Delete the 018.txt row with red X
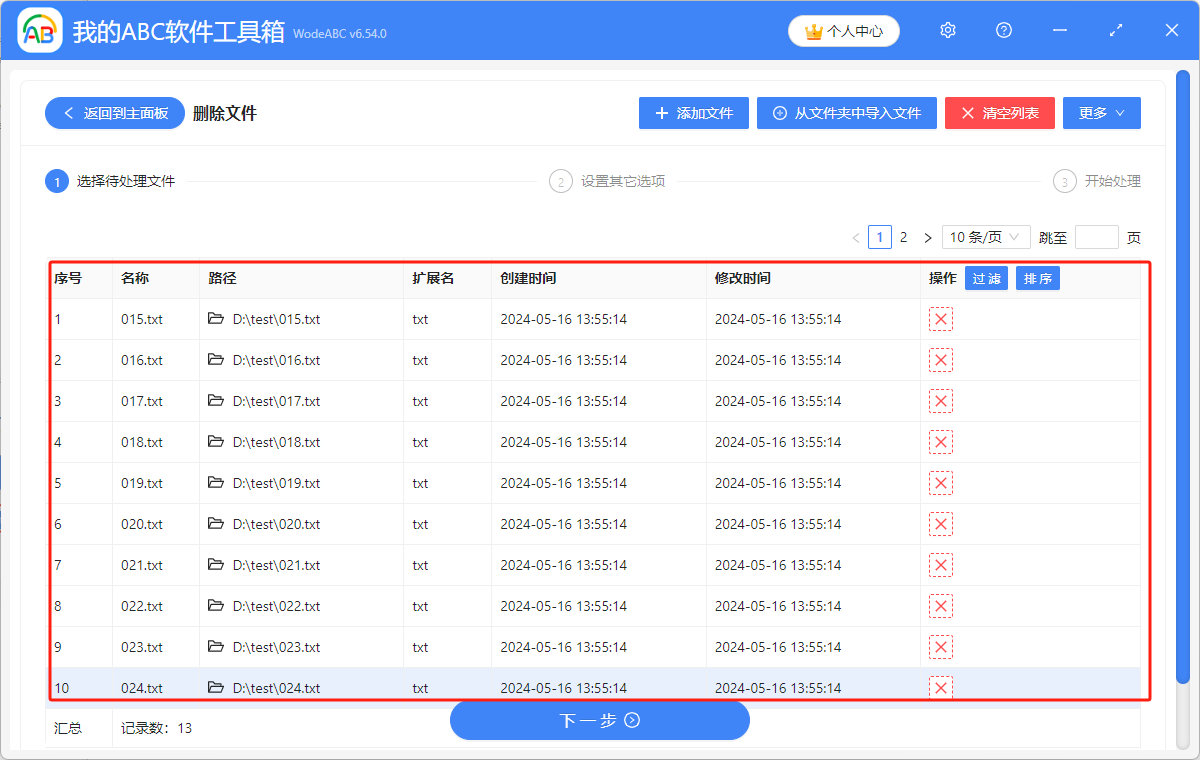Viewport: 1200px width, 760px height. 940,442
